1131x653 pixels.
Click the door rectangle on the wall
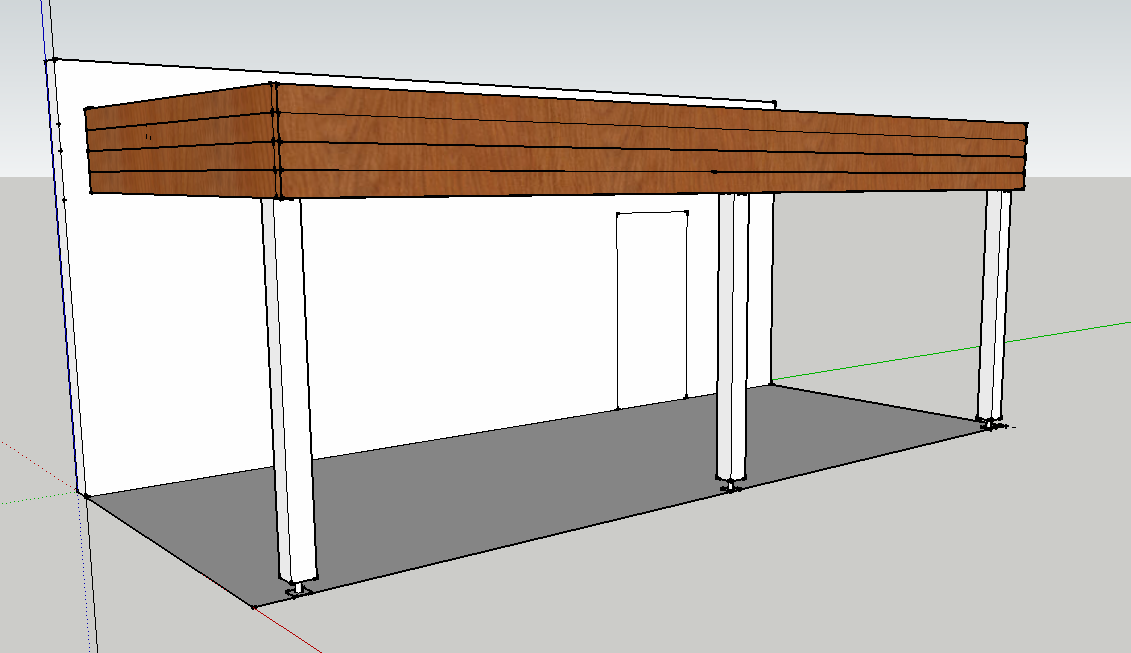(x=652, y=310)
